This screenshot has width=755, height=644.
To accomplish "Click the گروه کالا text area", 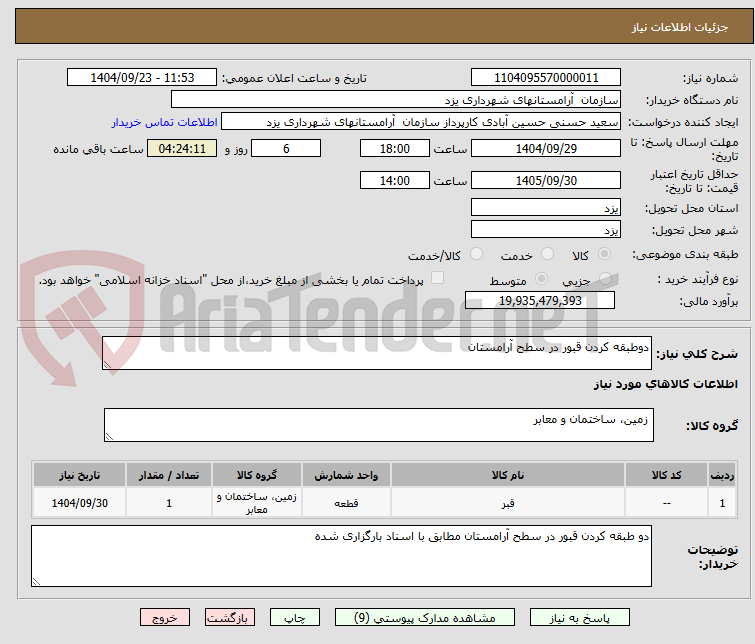I will (x=378, y=425).
